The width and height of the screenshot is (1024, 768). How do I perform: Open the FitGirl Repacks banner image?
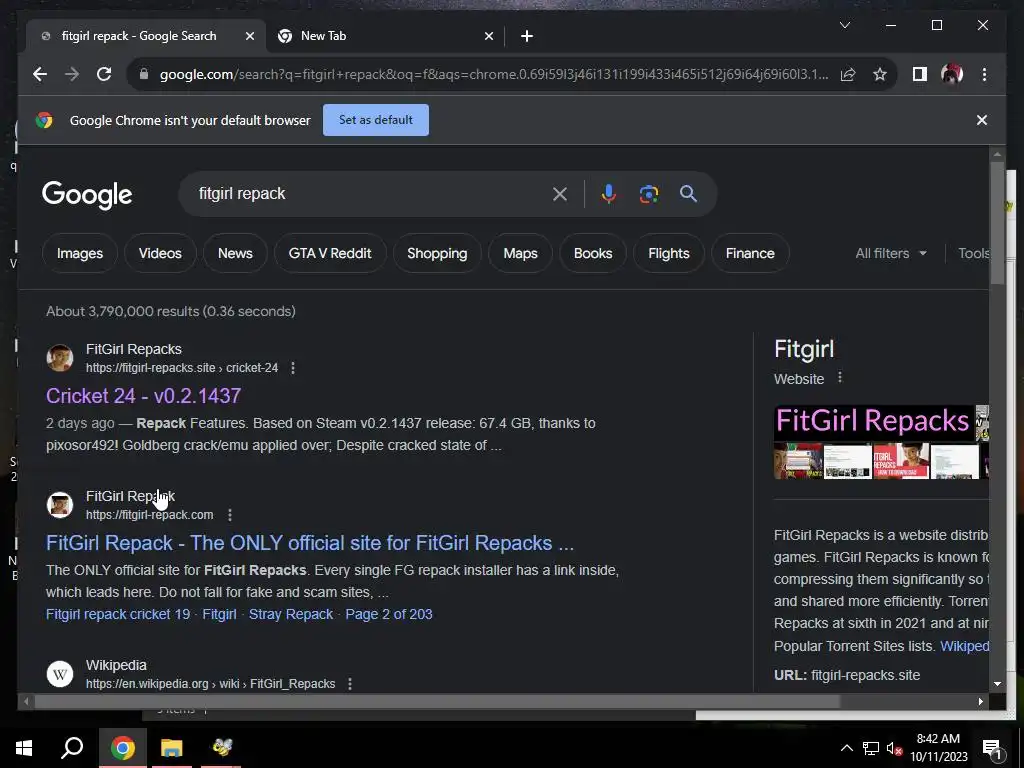pyautogui.click(x=874, y=422)
